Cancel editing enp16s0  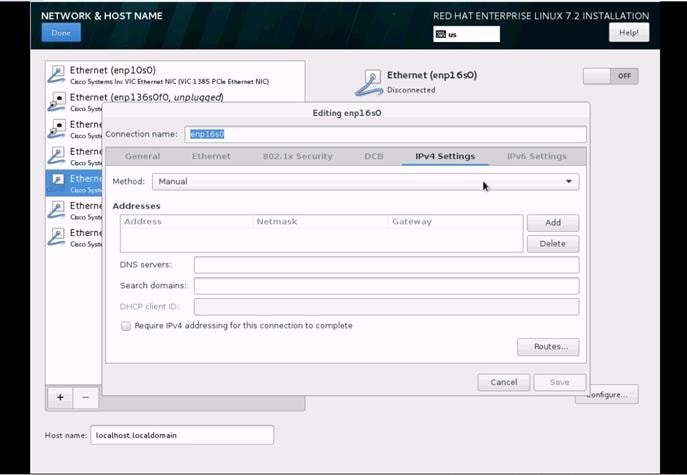[504, 382]
